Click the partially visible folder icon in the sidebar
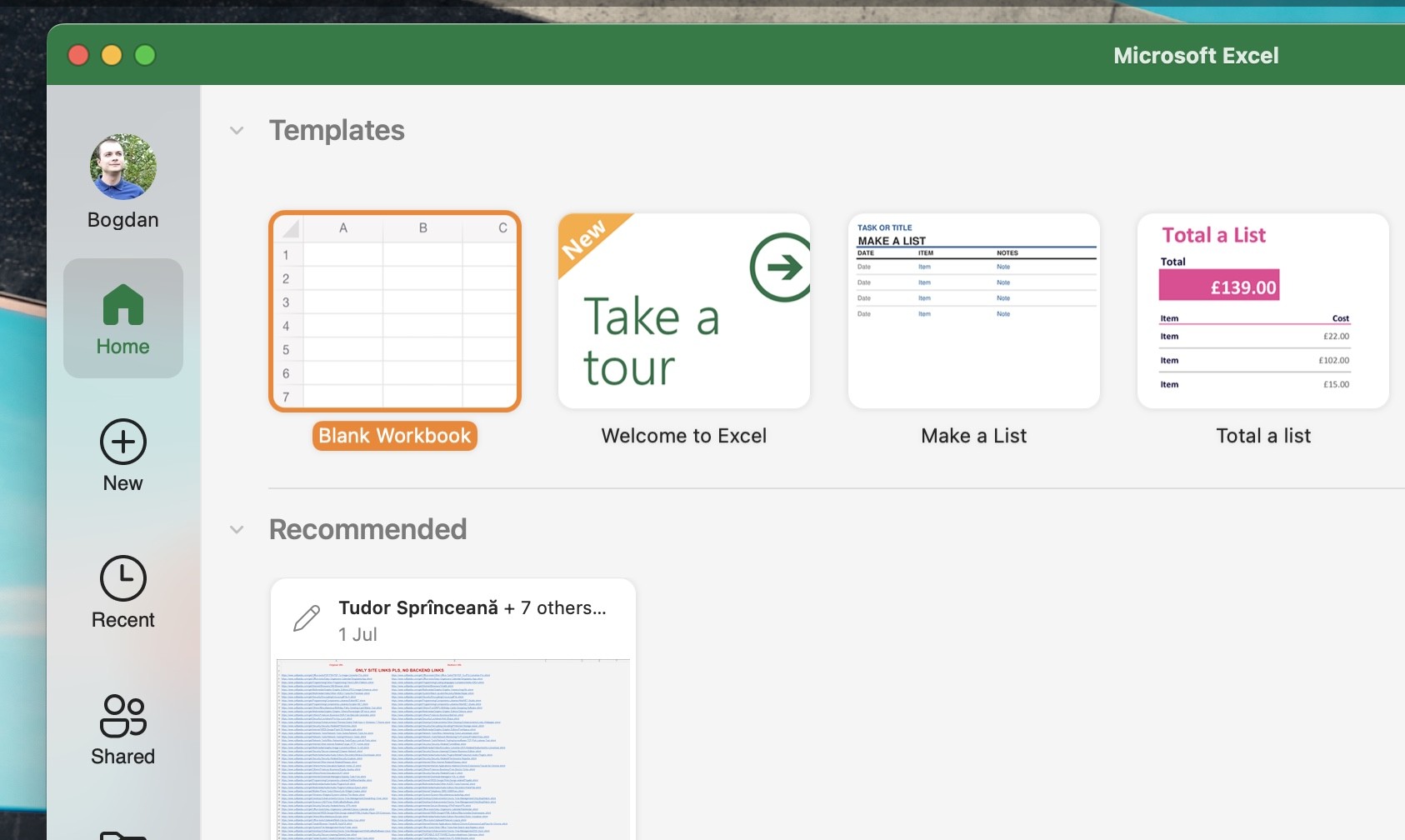This screenshot has width=1405, height=840. click(123, 835)
